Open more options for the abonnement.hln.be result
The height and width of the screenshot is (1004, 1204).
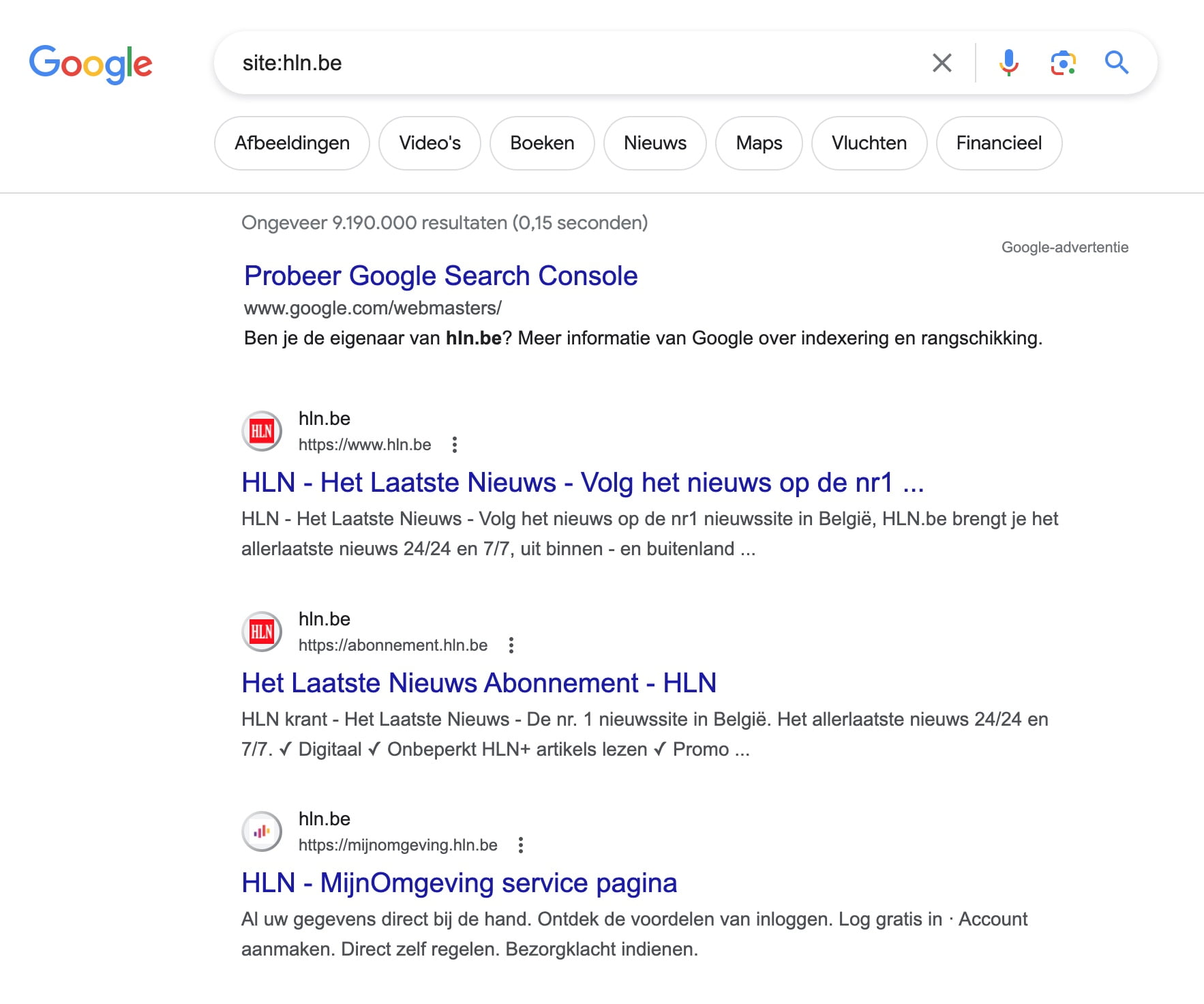pos(511,645)
